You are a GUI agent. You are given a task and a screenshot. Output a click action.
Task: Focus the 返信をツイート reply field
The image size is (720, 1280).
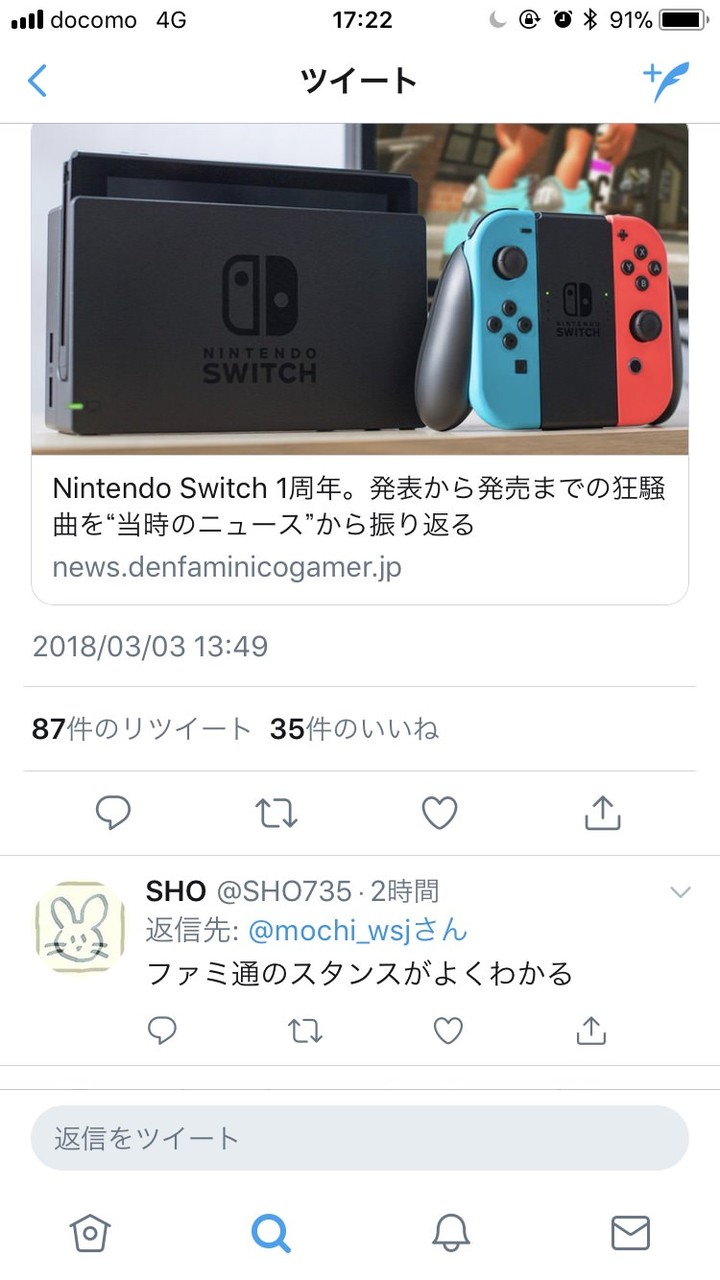(360, 1138)
